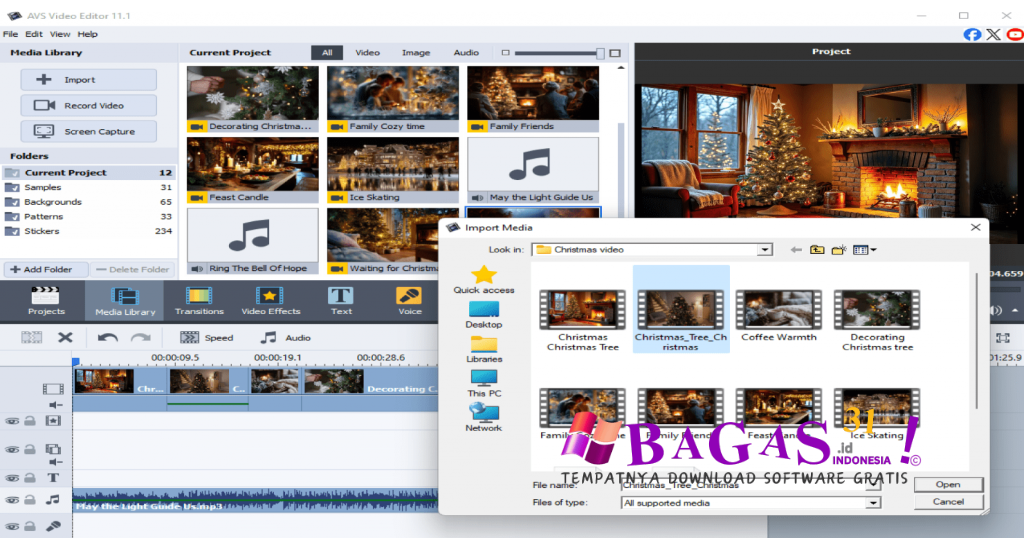Select Ice Skating clip in media library
This screenshot has height=538, width=1024.
pyautogui.click(x=393, y=170)
